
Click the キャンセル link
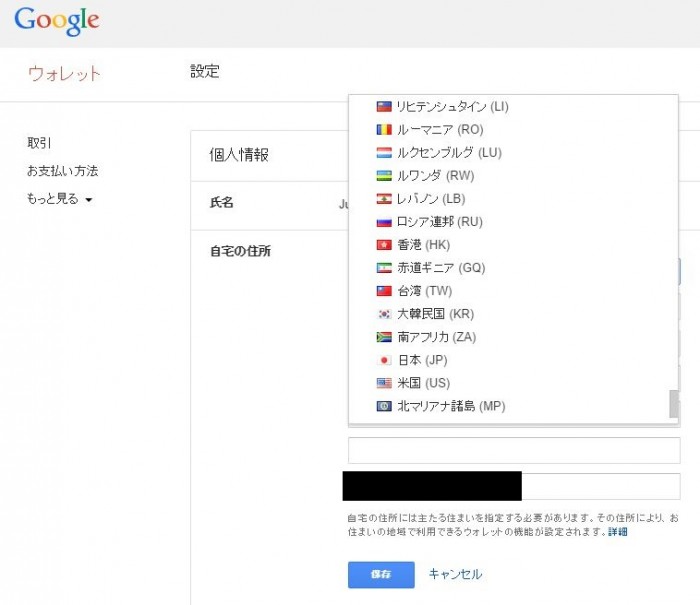click(x=455, y=574)
